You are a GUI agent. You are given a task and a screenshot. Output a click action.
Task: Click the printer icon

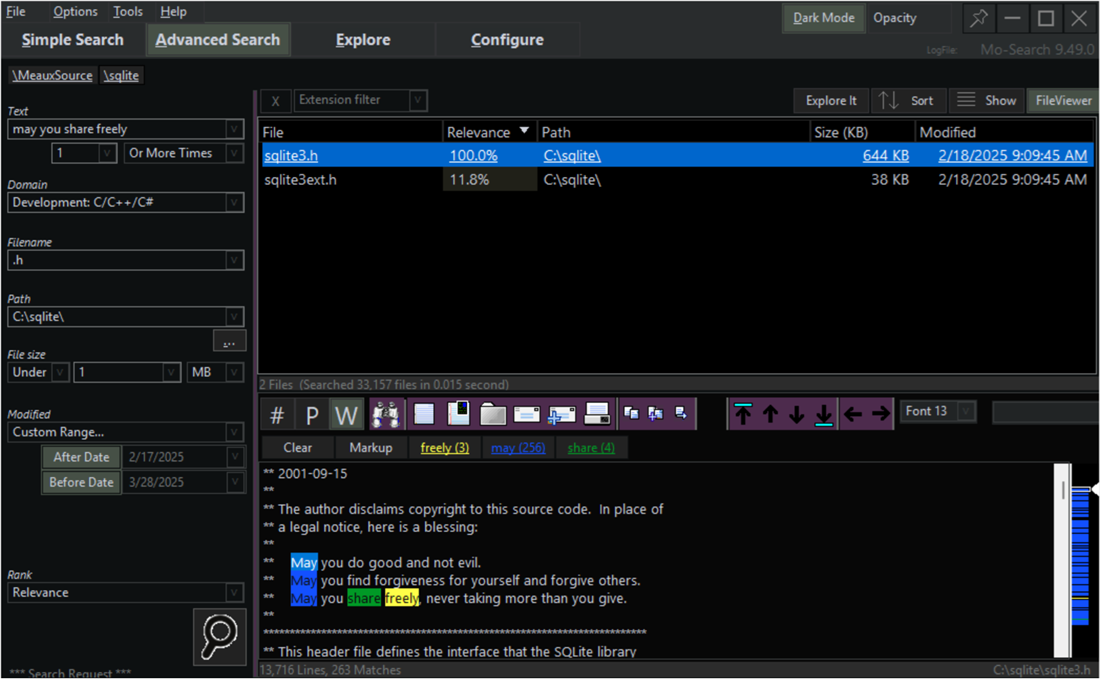tap(597, 414)
